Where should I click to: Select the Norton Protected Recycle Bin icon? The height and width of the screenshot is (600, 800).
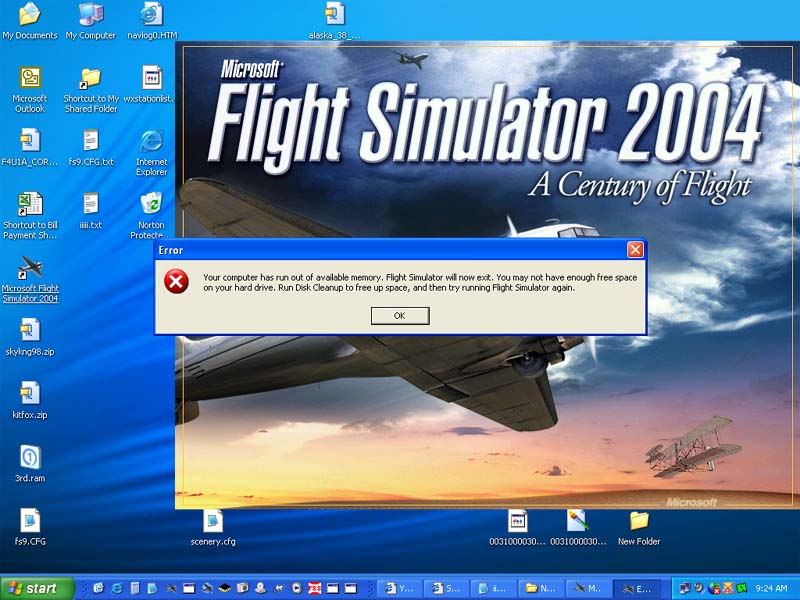pos(152,205)
